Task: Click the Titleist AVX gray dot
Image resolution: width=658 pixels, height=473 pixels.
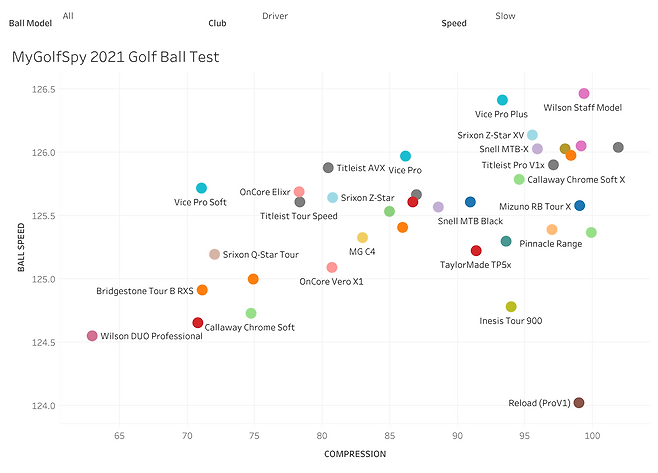Action: [x=328, y=167]
